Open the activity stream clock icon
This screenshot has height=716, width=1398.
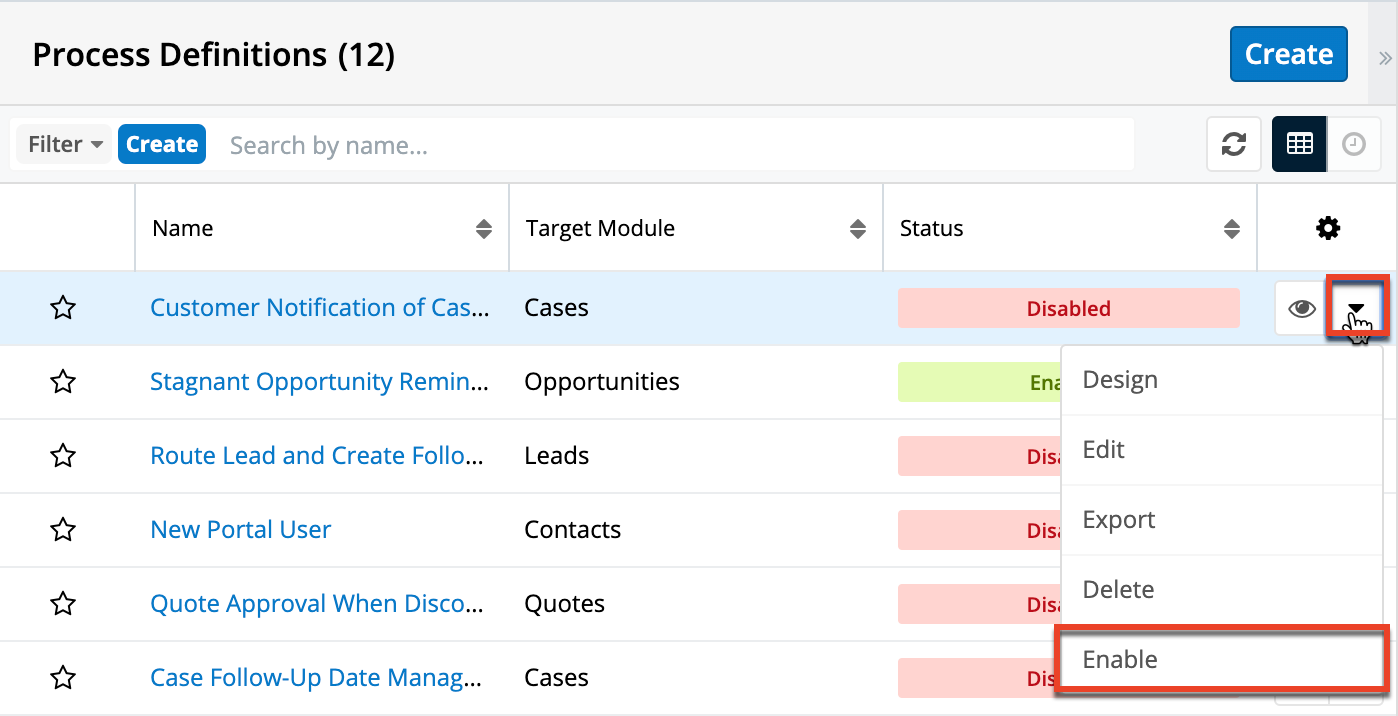click(1353, 144)
